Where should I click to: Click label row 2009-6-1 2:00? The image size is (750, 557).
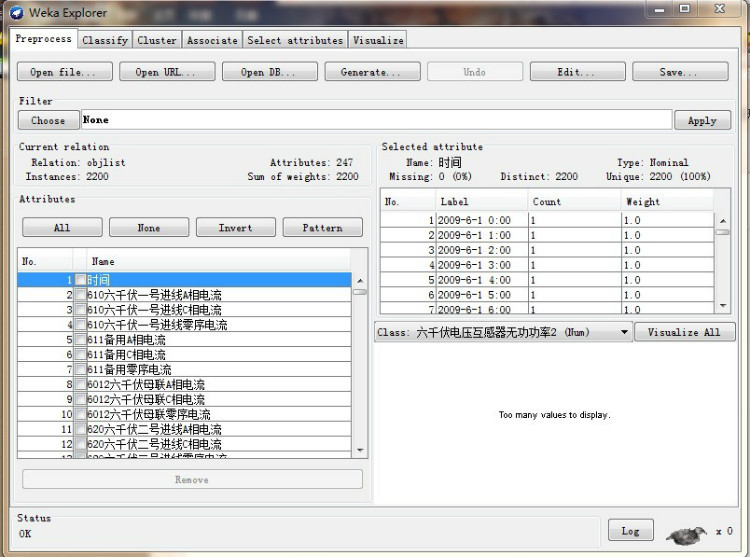coord(547,250)
